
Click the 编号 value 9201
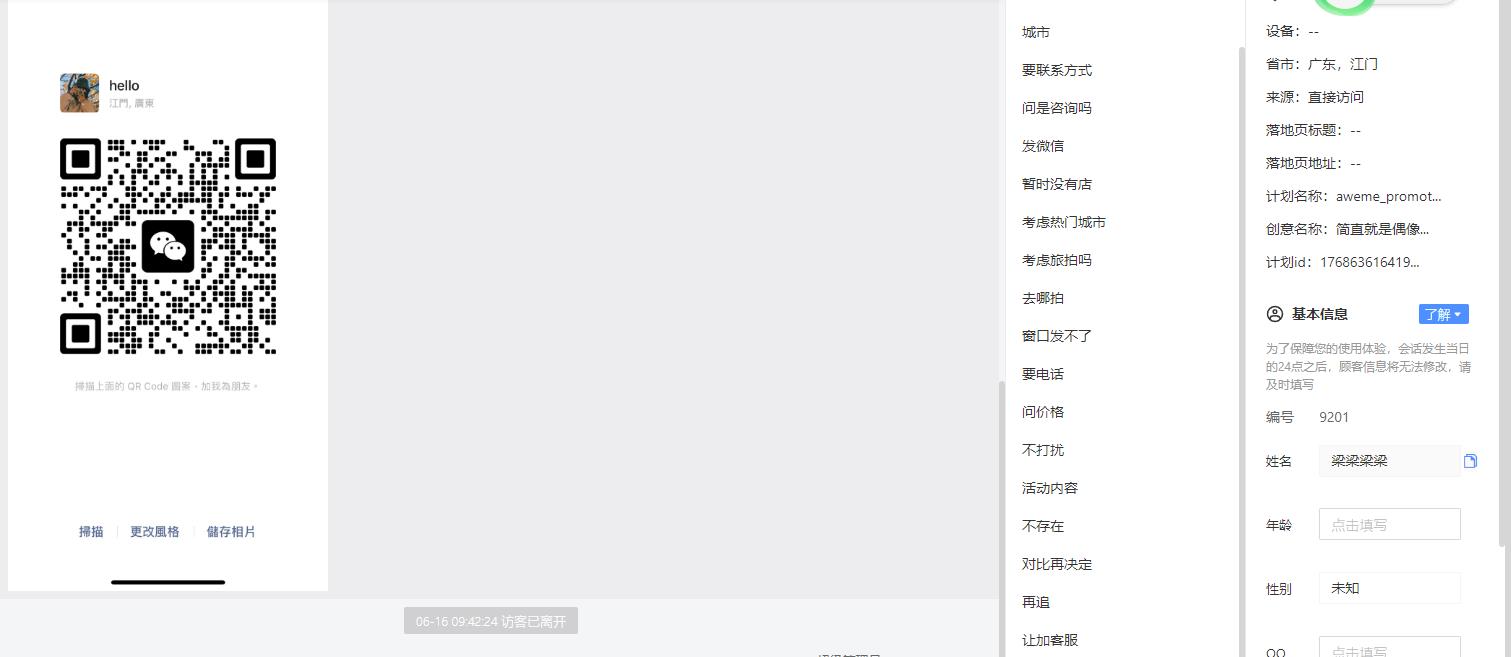click(1334, 417)
